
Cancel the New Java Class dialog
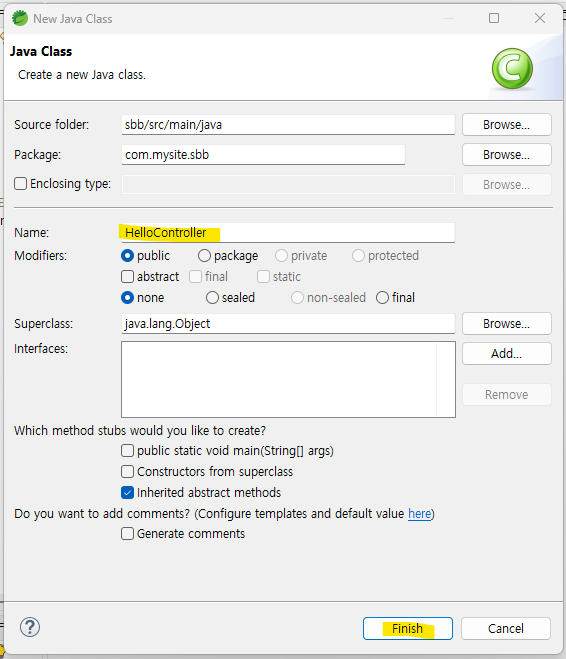click(x=506, y=628)
